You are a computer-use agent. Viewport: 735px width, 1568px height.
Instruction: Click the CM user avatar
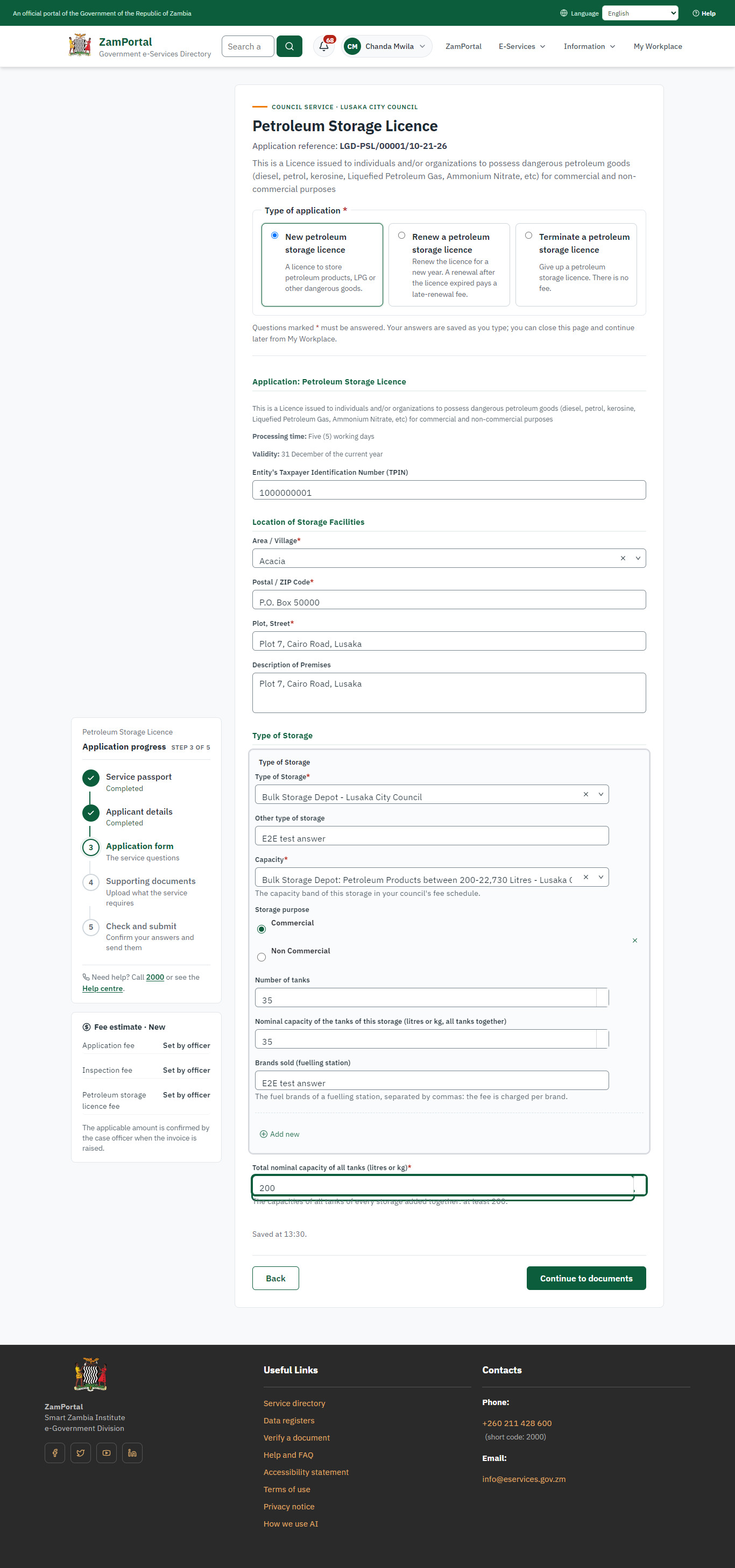click(x=352, y=46)
